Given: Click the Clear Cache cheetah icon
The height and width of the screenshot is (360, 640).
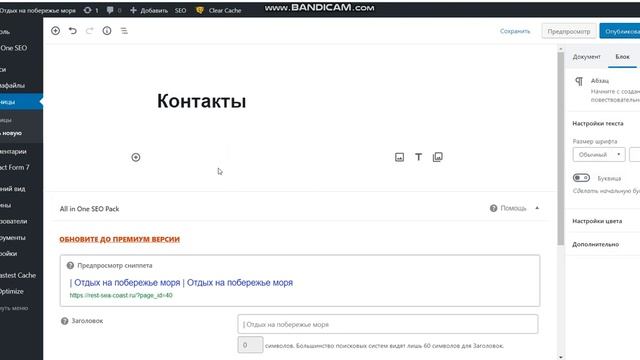Looking at the screenshot, I should tap(200, 10).
